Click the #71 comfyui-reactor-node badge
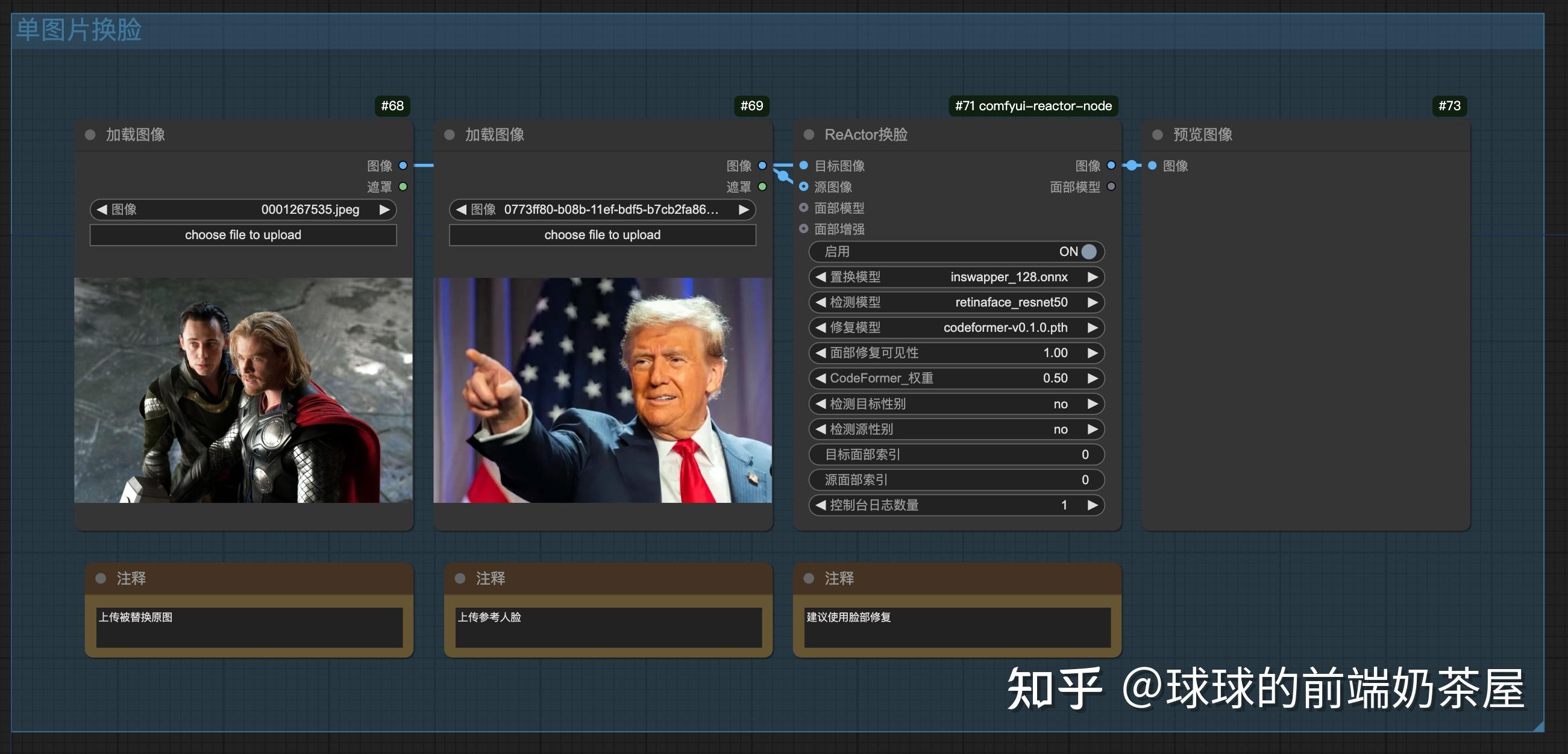The image size is (1568, 754). coord(1033,106)
